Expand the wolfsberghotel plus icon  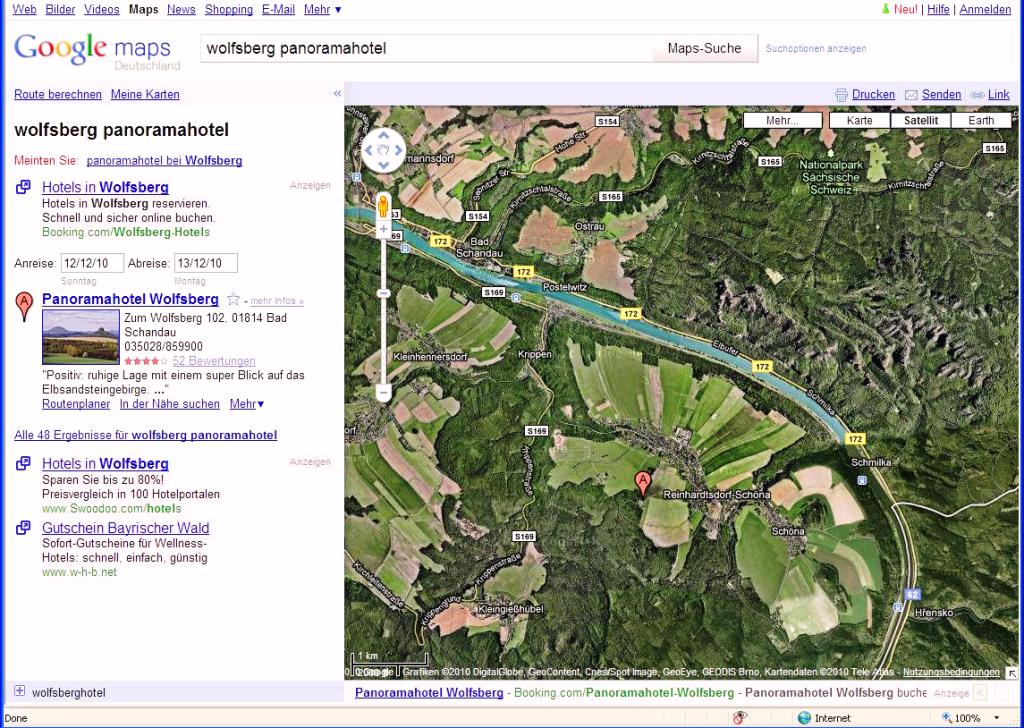click(19, 691)
